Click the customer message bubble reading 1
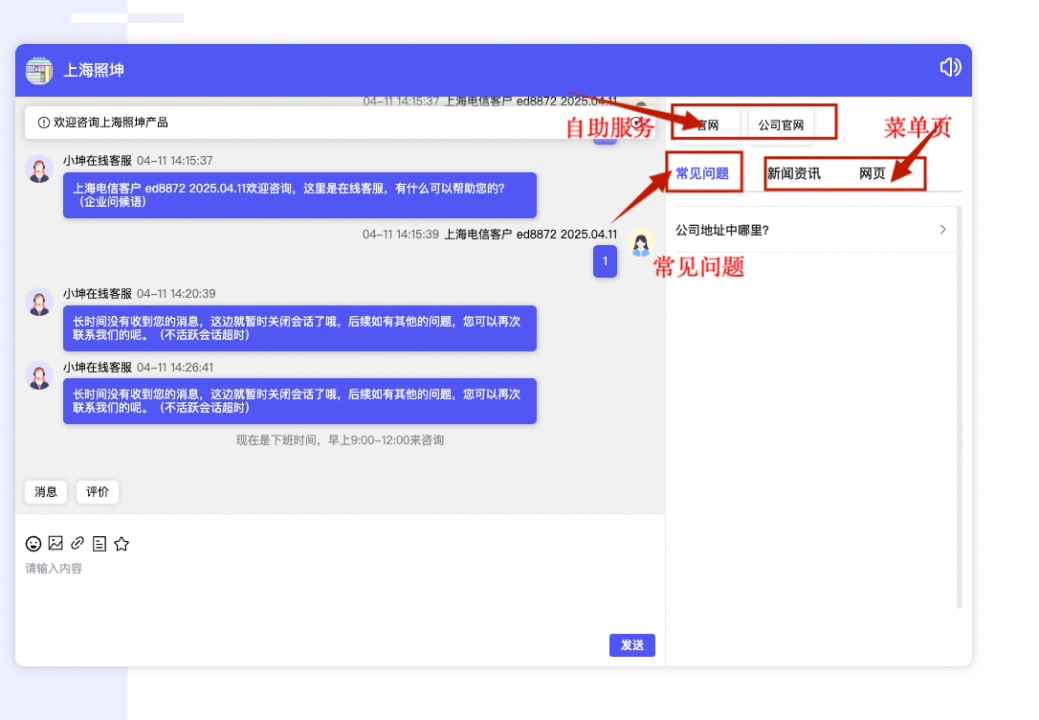Viewport: 1039px width, 720px height. click(605, 261)
